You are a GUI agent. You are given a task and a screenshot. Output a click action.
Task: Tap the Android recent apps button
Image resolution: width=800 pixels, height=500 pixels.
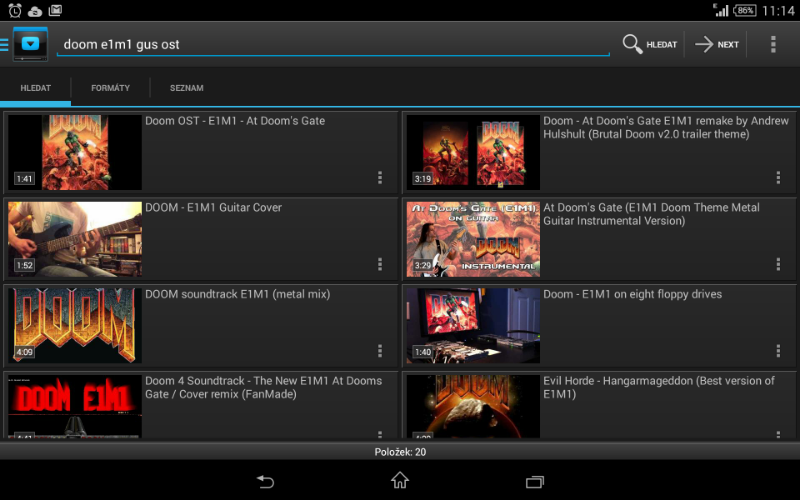pos(535,482)
